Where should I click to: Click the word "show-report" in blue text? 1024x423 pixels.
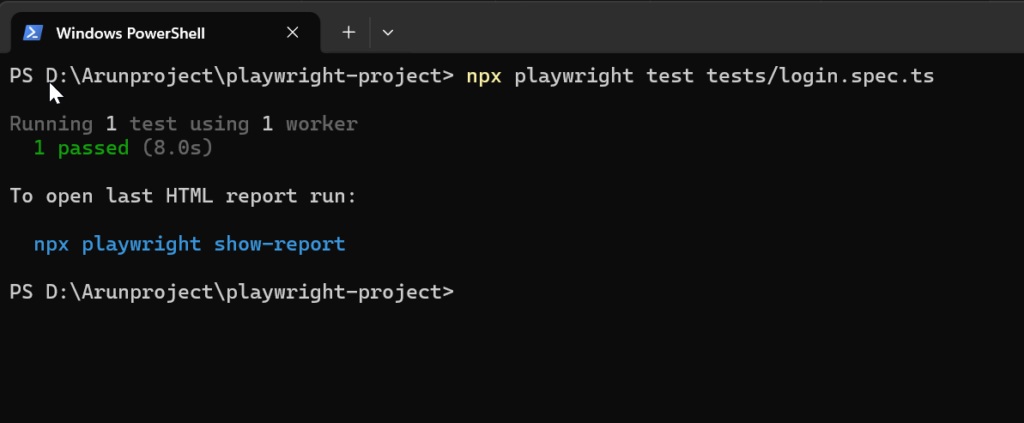[279, 244]
